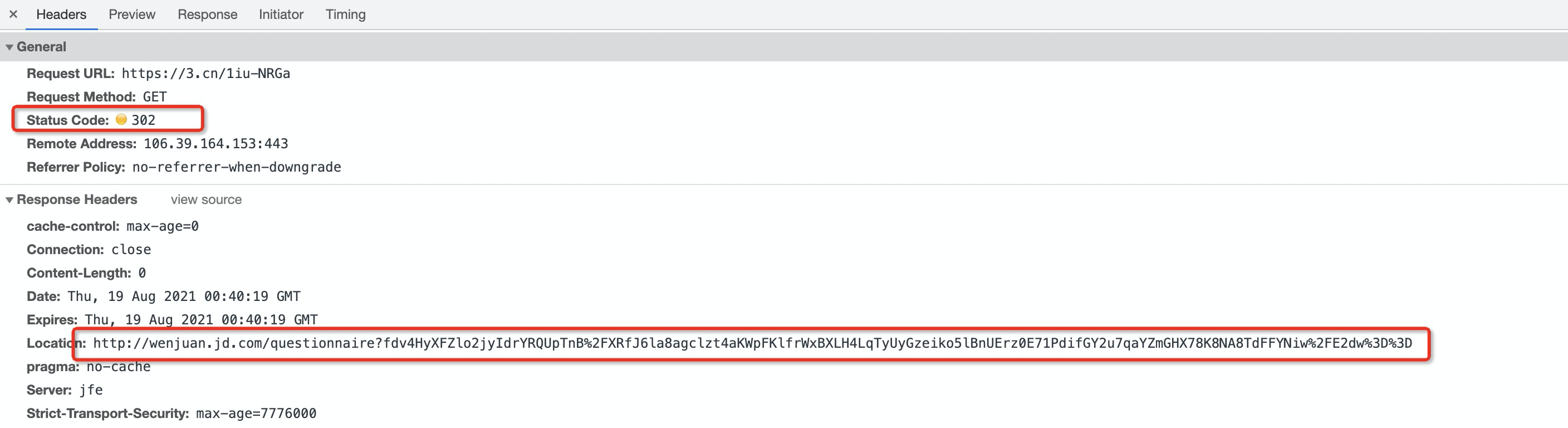Viewport: 1568px width, 428px height.
Task: Click the view source link
Action: pyautogui.click(x=207, y=200)
